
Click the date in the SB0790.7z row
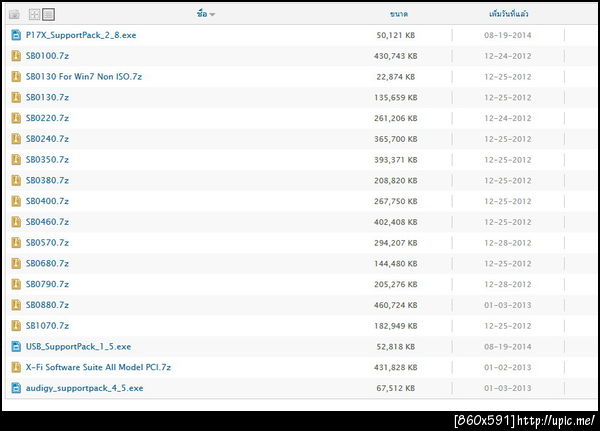(508, 284)
